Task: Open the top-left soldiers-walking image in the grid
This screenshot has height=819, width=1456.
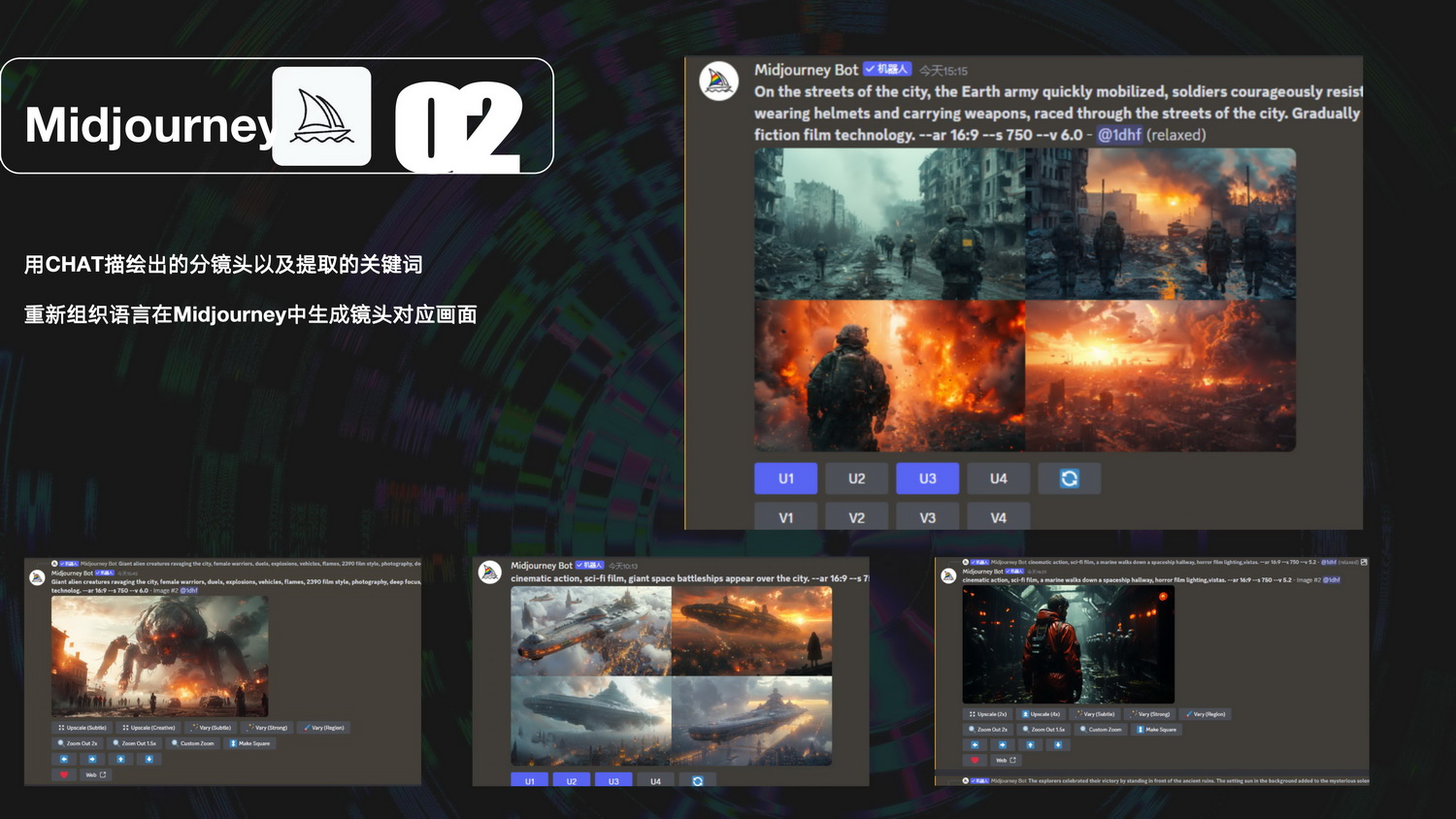Action: tap(889, 223)
